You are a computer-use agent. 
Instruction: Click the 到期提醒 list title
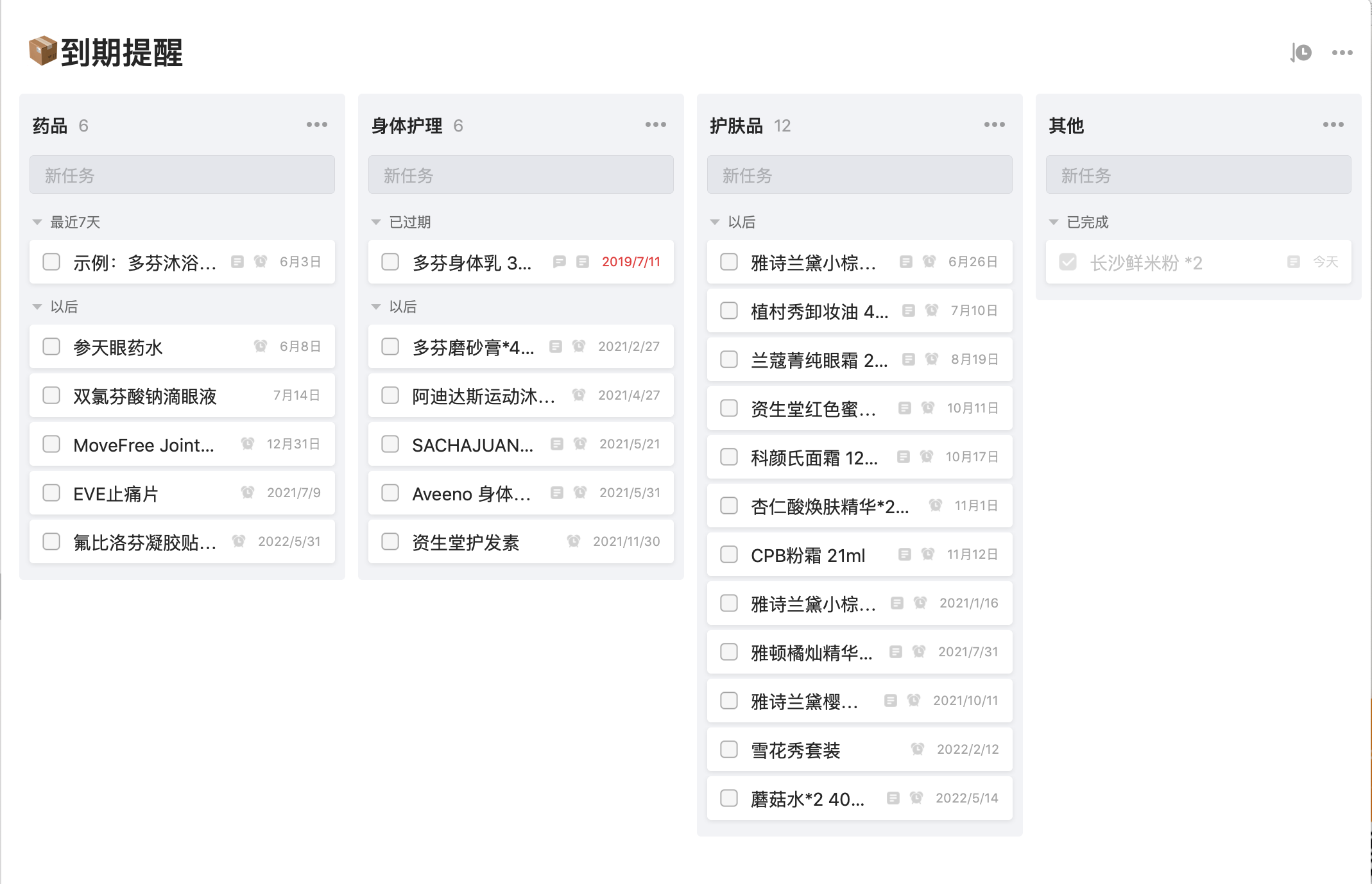point(122,53)
